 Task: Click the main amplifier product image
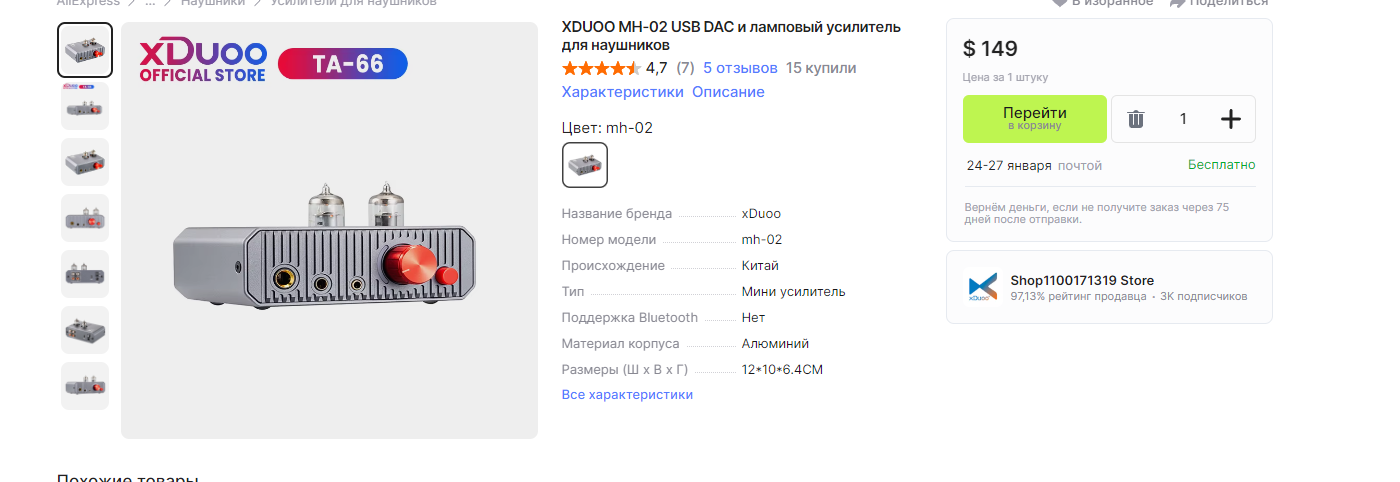point(329,240)
